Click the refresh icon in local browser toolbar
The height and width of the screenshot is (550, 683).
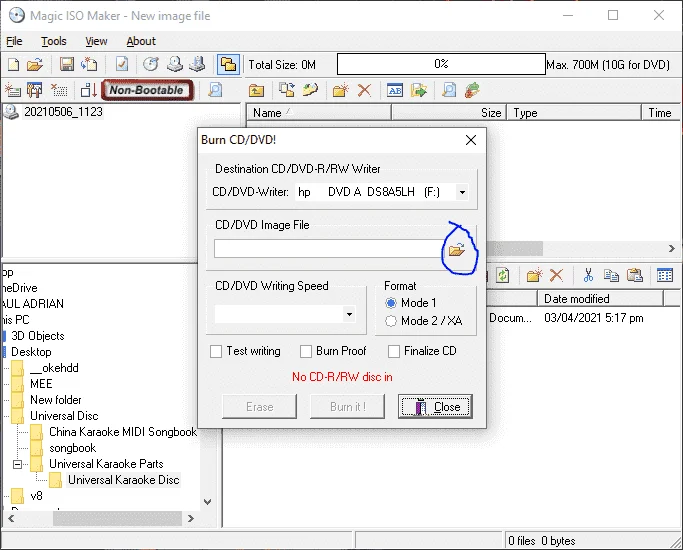click(x=503, y=275)
